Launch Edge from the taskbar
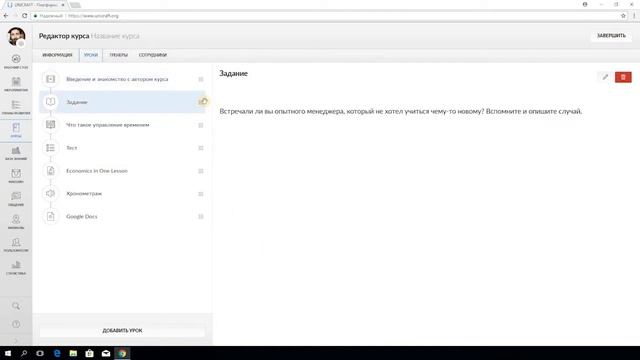Viewport: 640px width, 360px height. [x=57, y=353]
